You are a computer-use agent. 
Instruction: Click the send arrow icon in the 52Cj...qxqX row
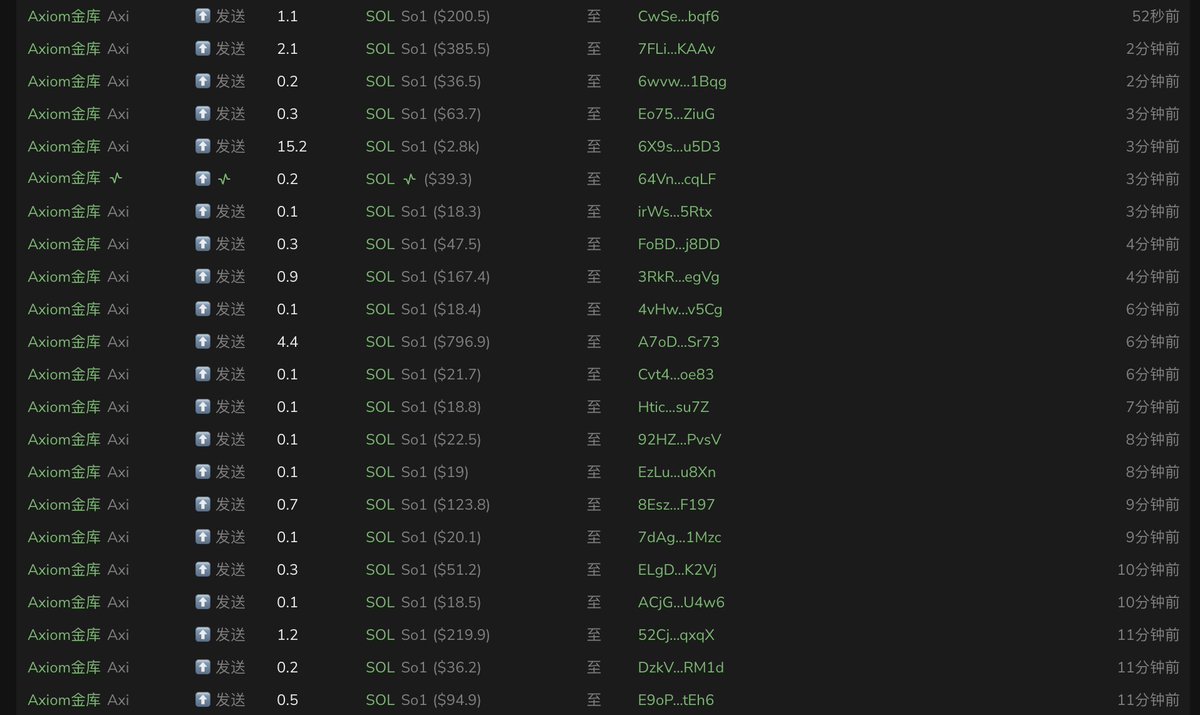coord(203,635)
